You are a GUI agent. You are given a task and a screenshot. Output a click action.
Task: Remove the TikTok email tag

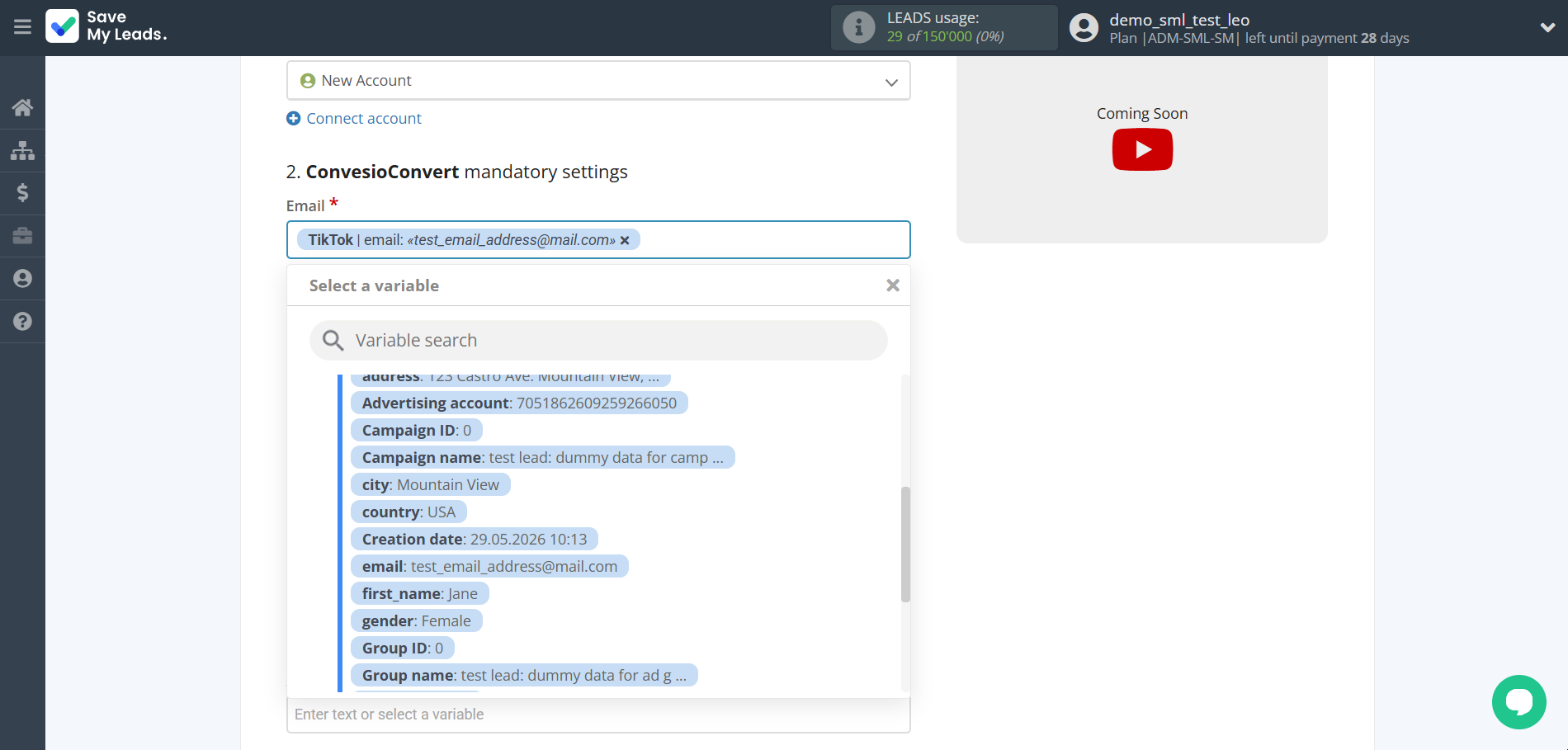point(625,240)
